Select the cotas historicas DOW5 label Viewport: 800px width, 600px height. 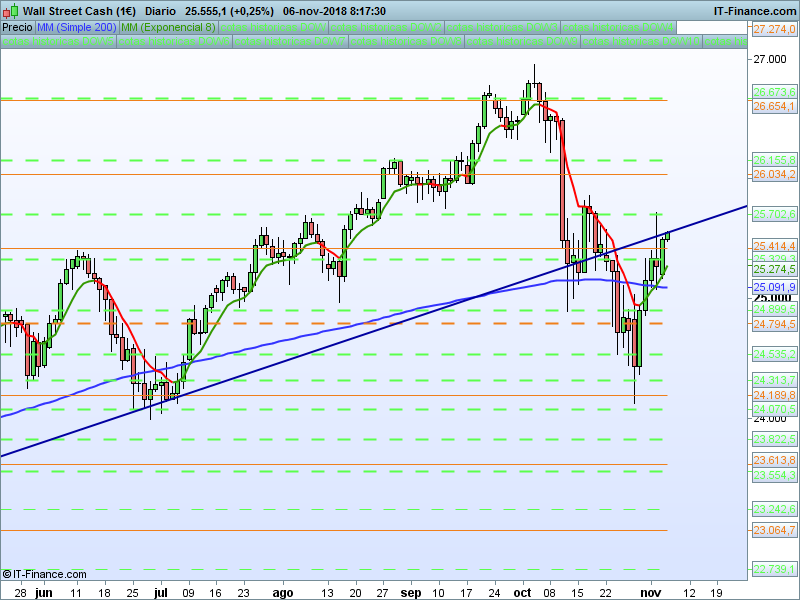click(58, 41)
